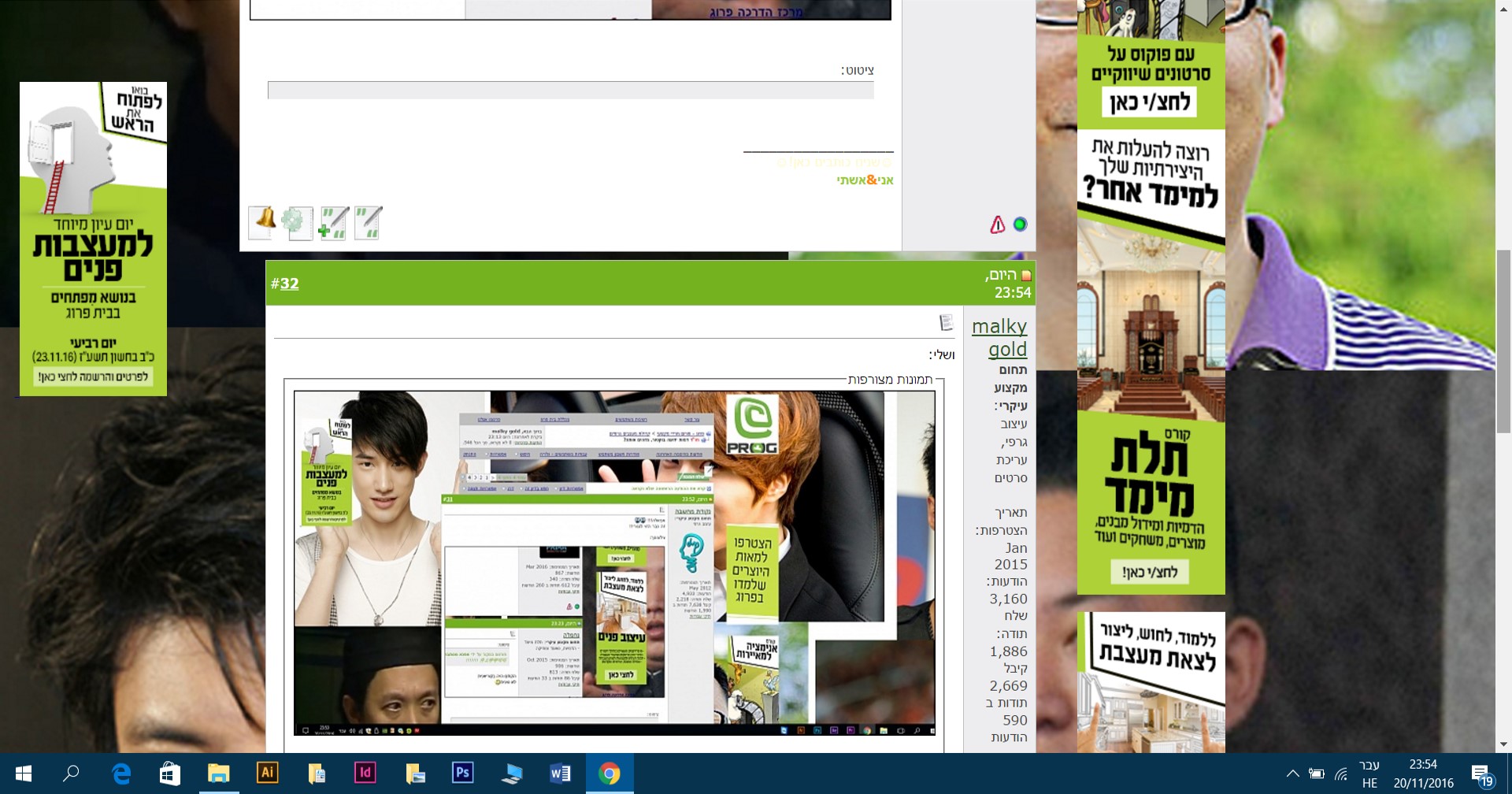Click the gear-on-page icon beside the bell
1512x794 pixels.
point(297,223)
